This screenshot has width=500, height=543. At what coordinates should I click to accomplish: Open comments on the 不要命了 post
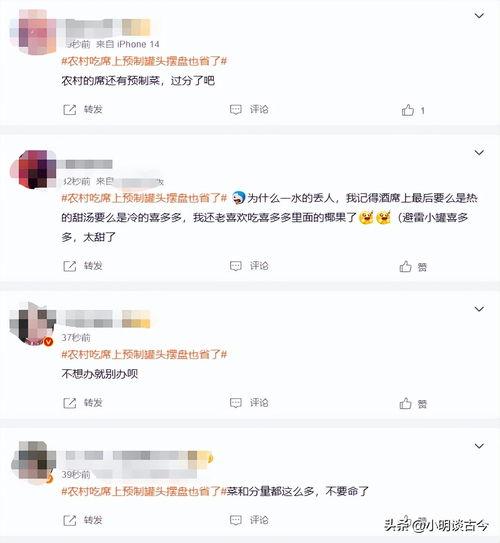point(236,520)
